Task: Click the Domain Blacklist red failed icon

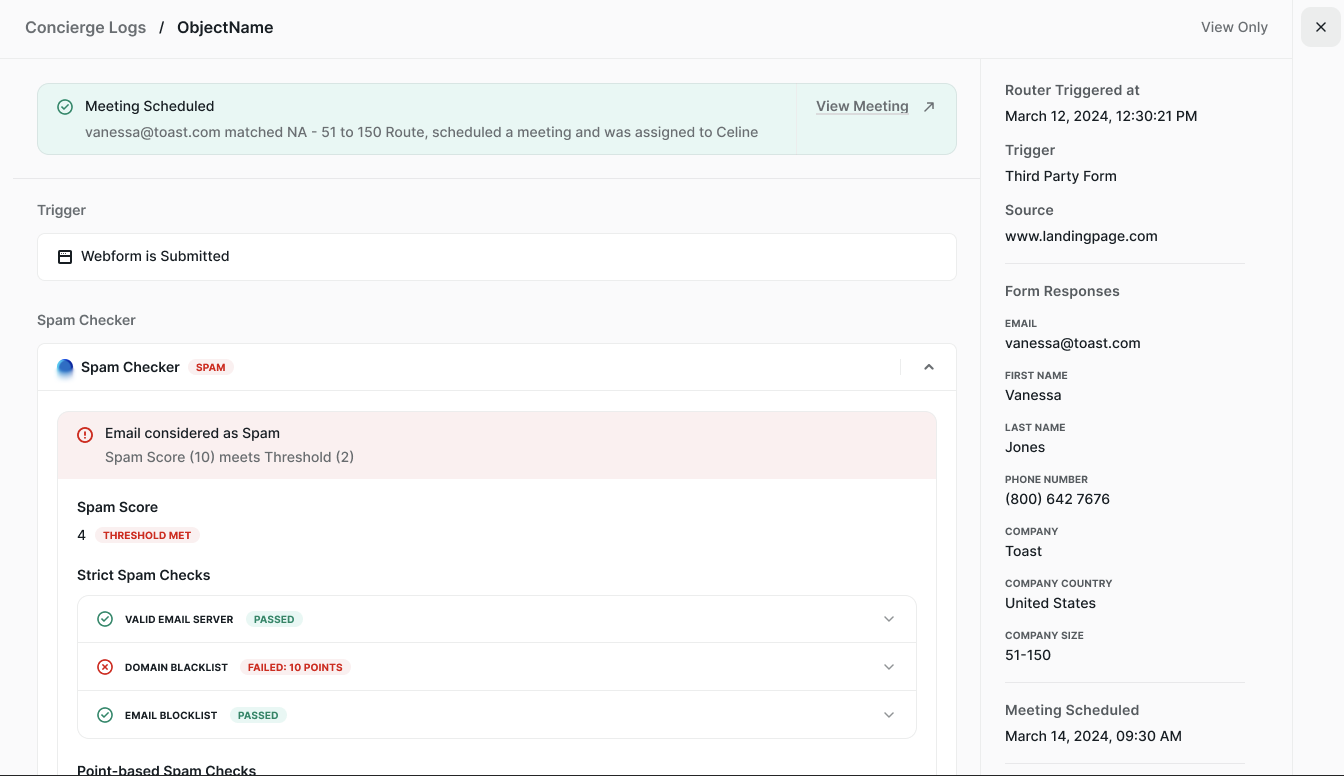Action: point(105,667)
